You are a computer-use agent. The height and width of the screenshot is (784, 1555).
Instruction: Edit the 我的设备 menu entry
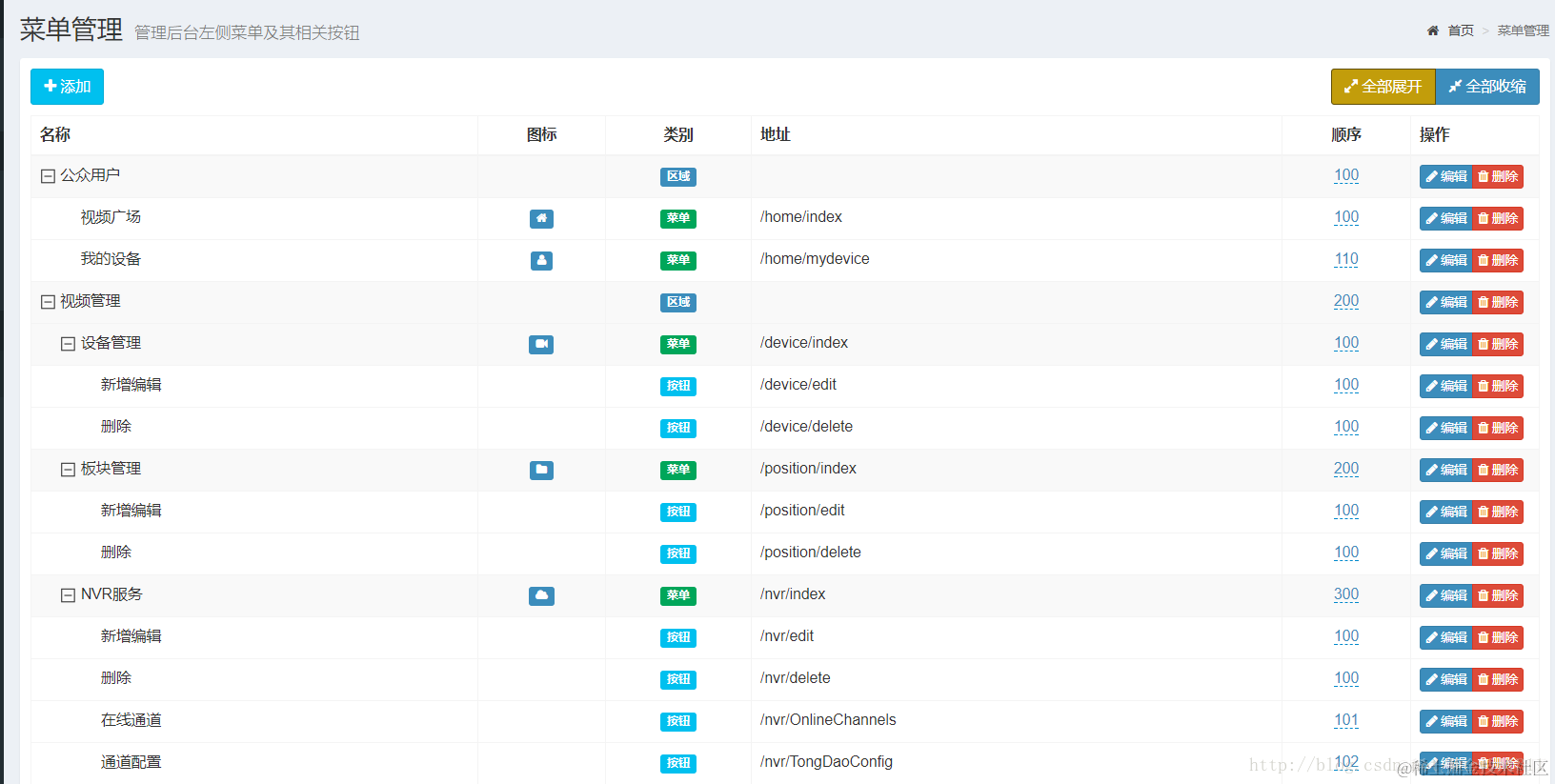(1446, 260)
